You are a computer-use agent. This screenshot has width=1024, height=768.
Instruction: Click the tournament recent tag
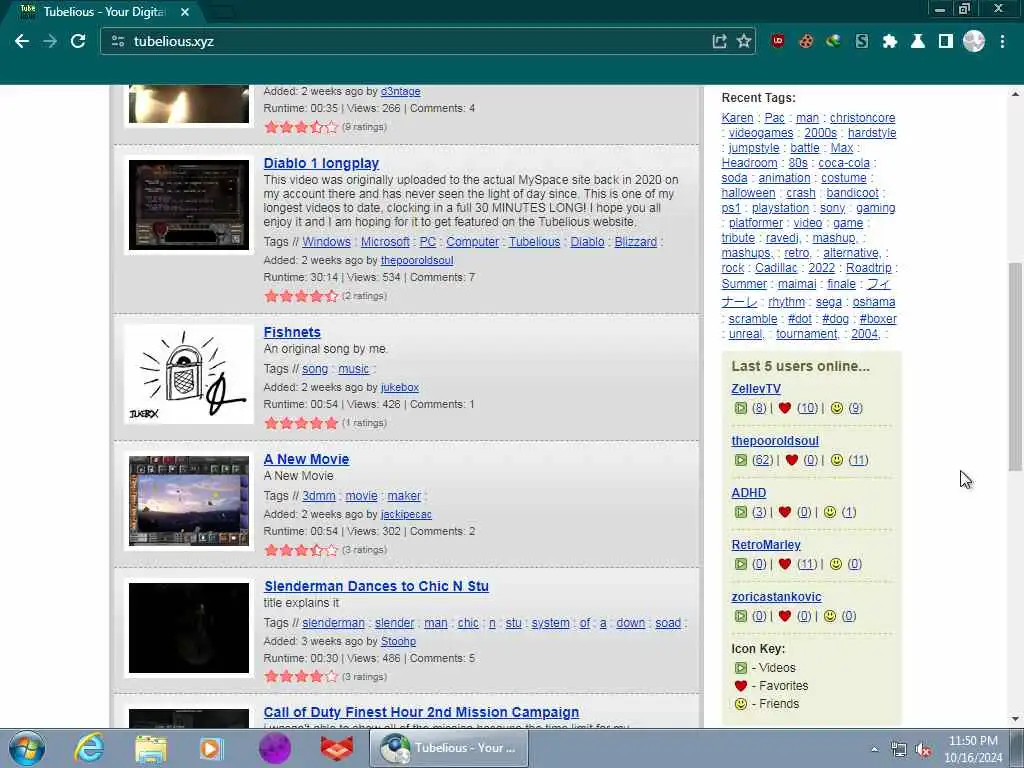point(807,334)
